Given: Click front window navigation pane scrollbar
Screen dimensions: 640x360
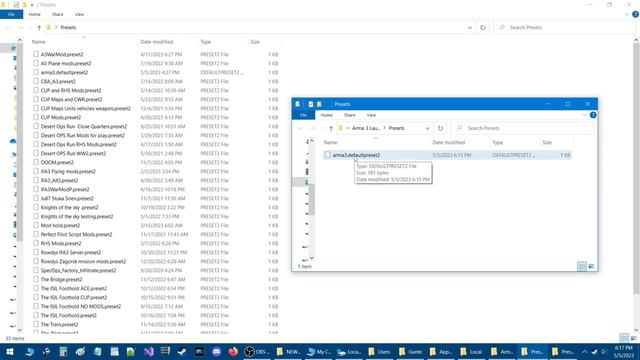Looking at the screenshot, I should tap(311, 199).
